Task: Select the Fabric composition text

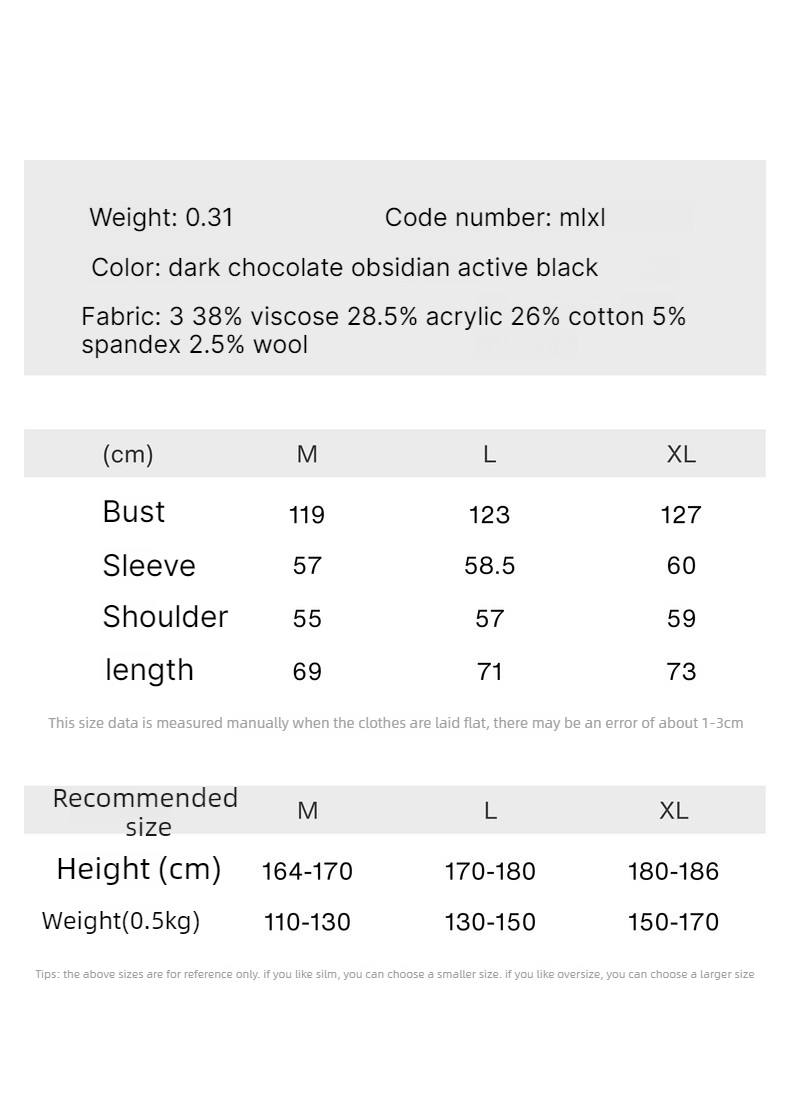Action: 383,330
